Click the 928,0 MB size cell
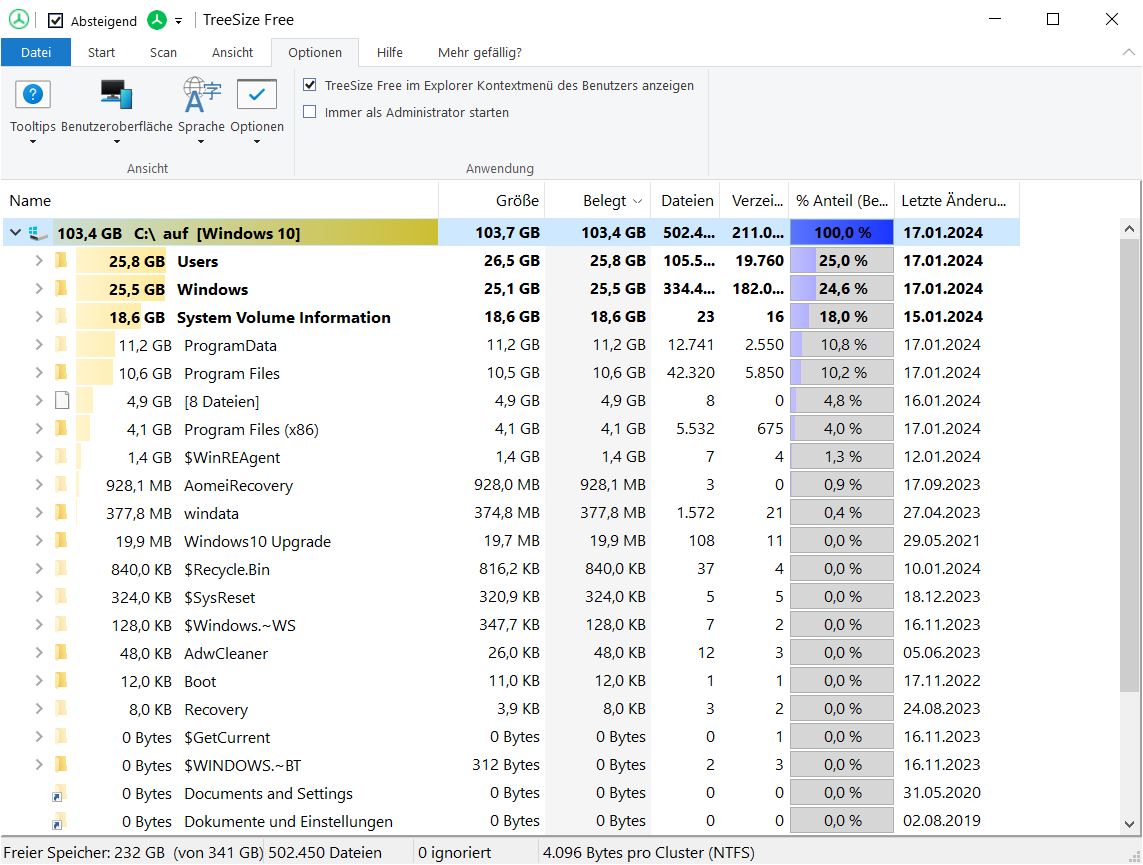 point(507,485)
